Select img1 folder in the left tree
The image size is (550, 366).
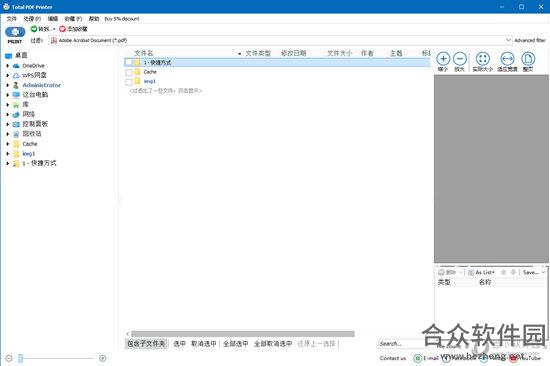coord(28,154)
